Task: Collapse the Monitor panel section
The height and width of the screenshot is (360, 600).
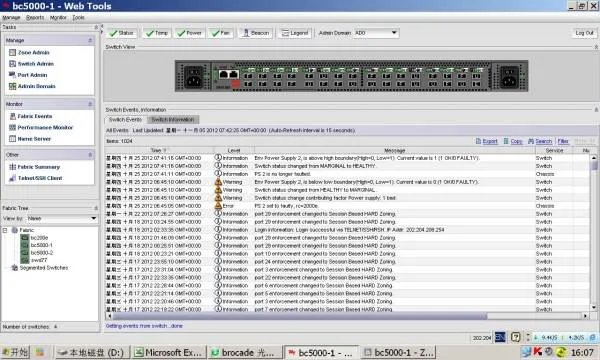Action: tap(90, 104)
